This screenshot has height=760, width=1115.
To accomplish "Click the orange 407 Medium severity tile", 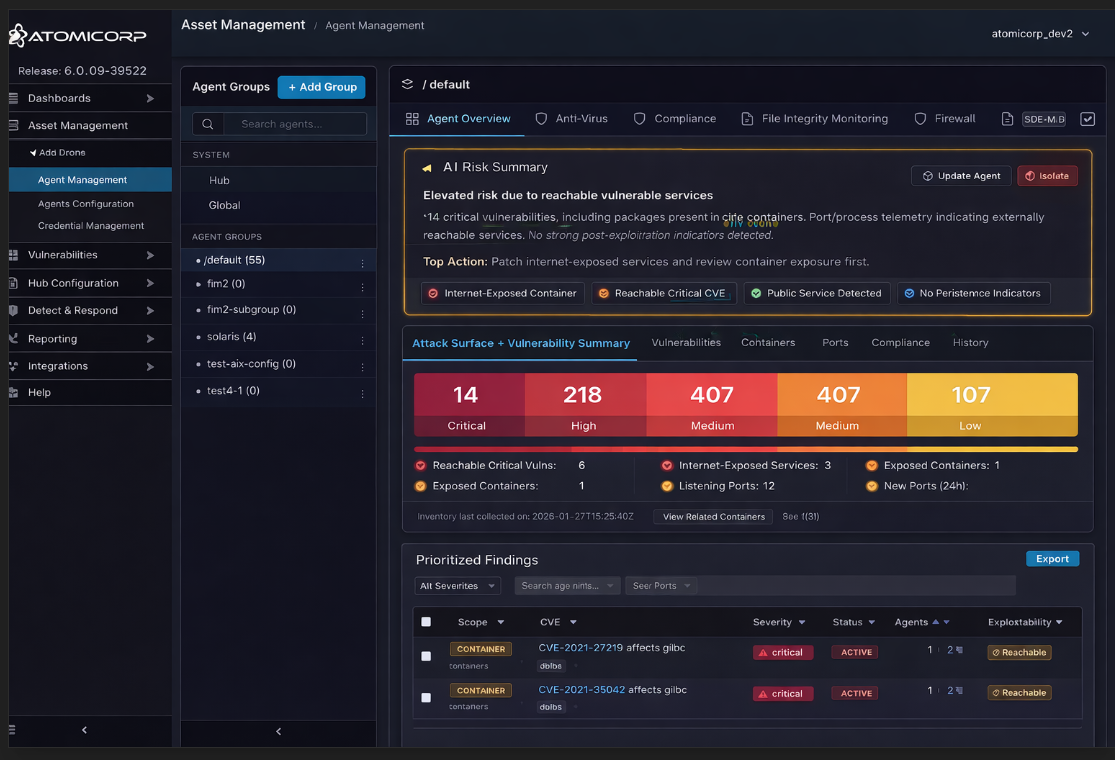I will pyautogui.click(x=841, y=405).
